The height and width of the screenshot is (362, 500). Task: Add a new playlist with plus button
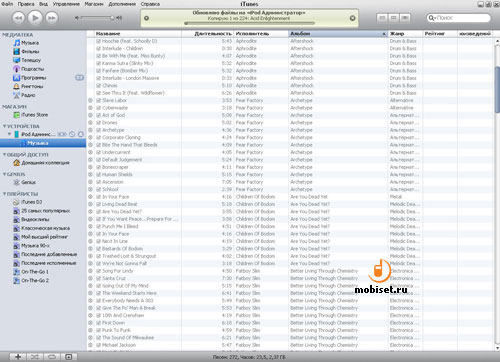(18, 357)
